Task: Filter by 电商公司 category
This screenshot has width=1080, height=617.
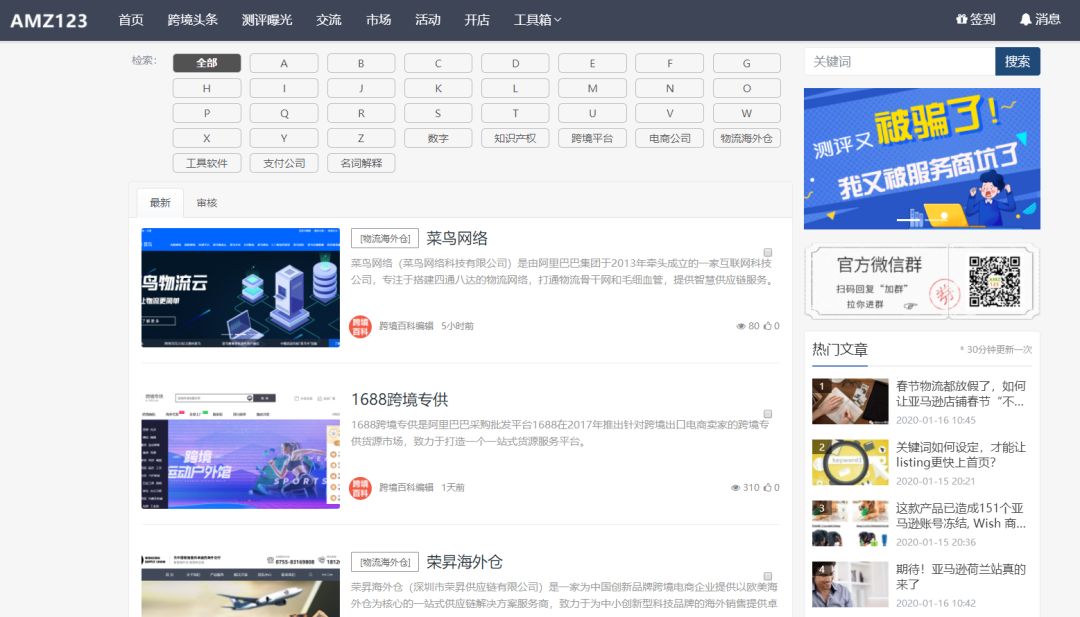Action: click(x=669, y=138)
